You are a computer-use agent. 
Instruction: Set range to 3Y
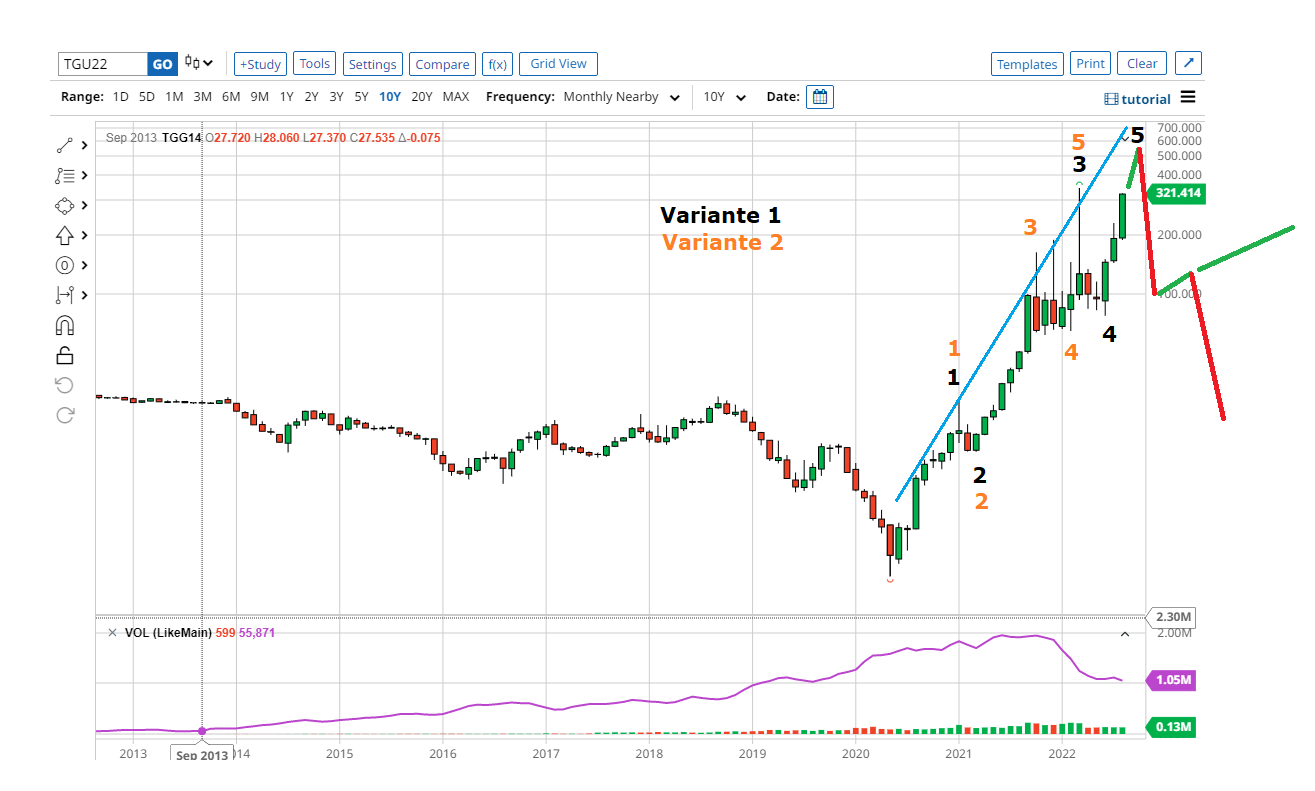[337, 97]
